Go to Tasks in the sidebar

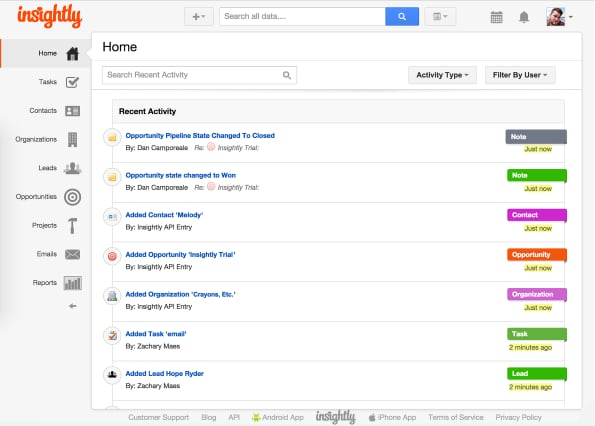(x=47, y=82)
